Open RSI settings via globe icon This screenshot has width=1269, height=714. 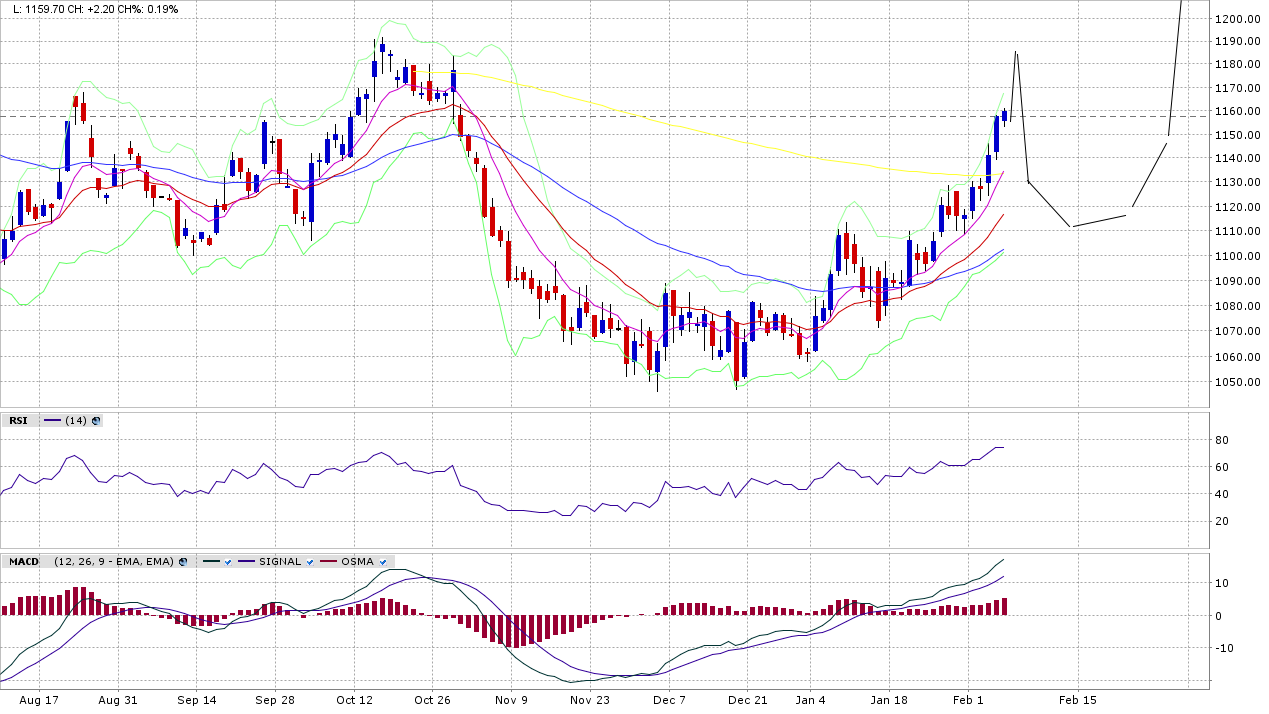click(96, 421)
